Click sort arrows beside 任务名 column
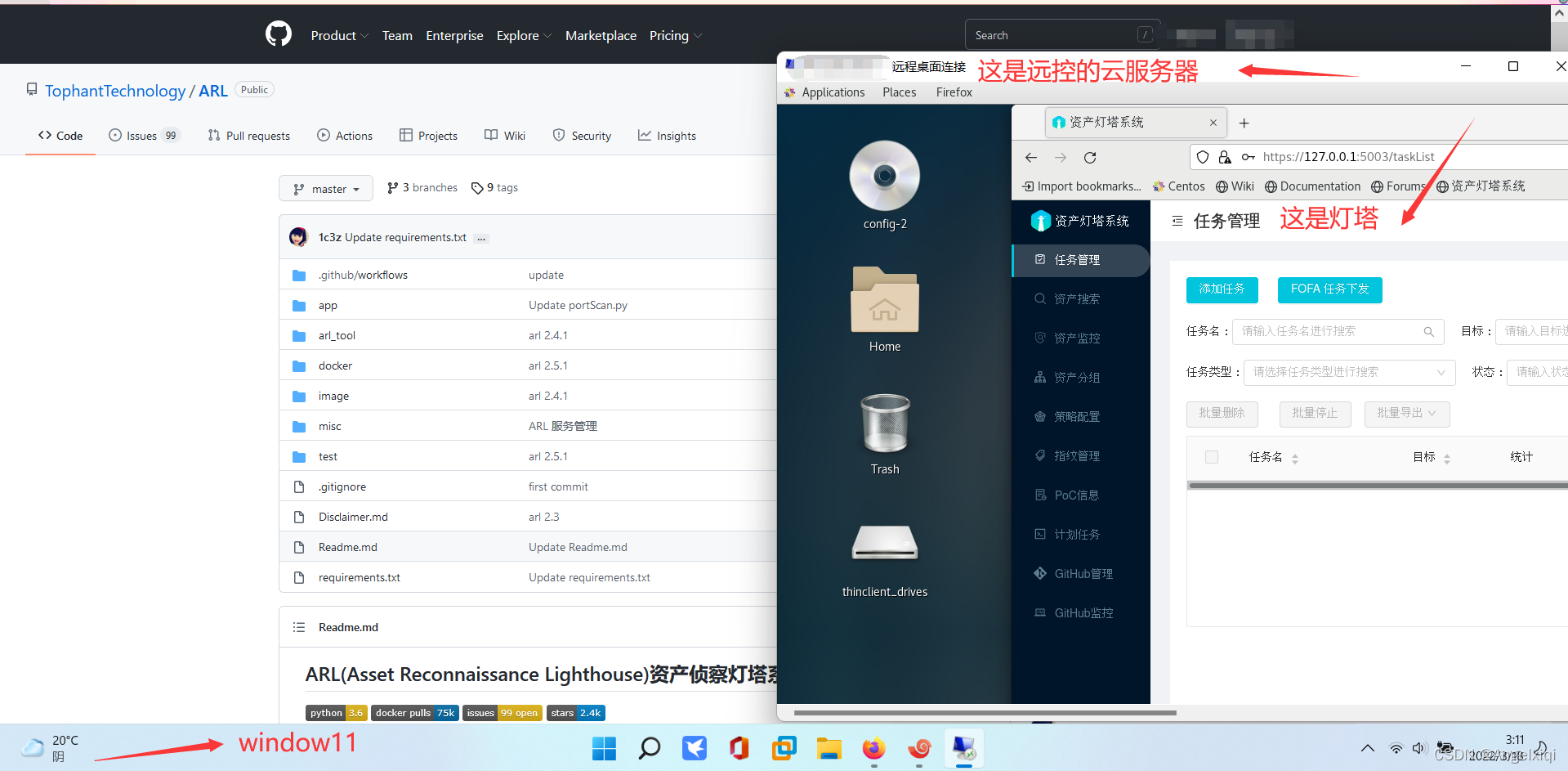 tap(1295, 459)
